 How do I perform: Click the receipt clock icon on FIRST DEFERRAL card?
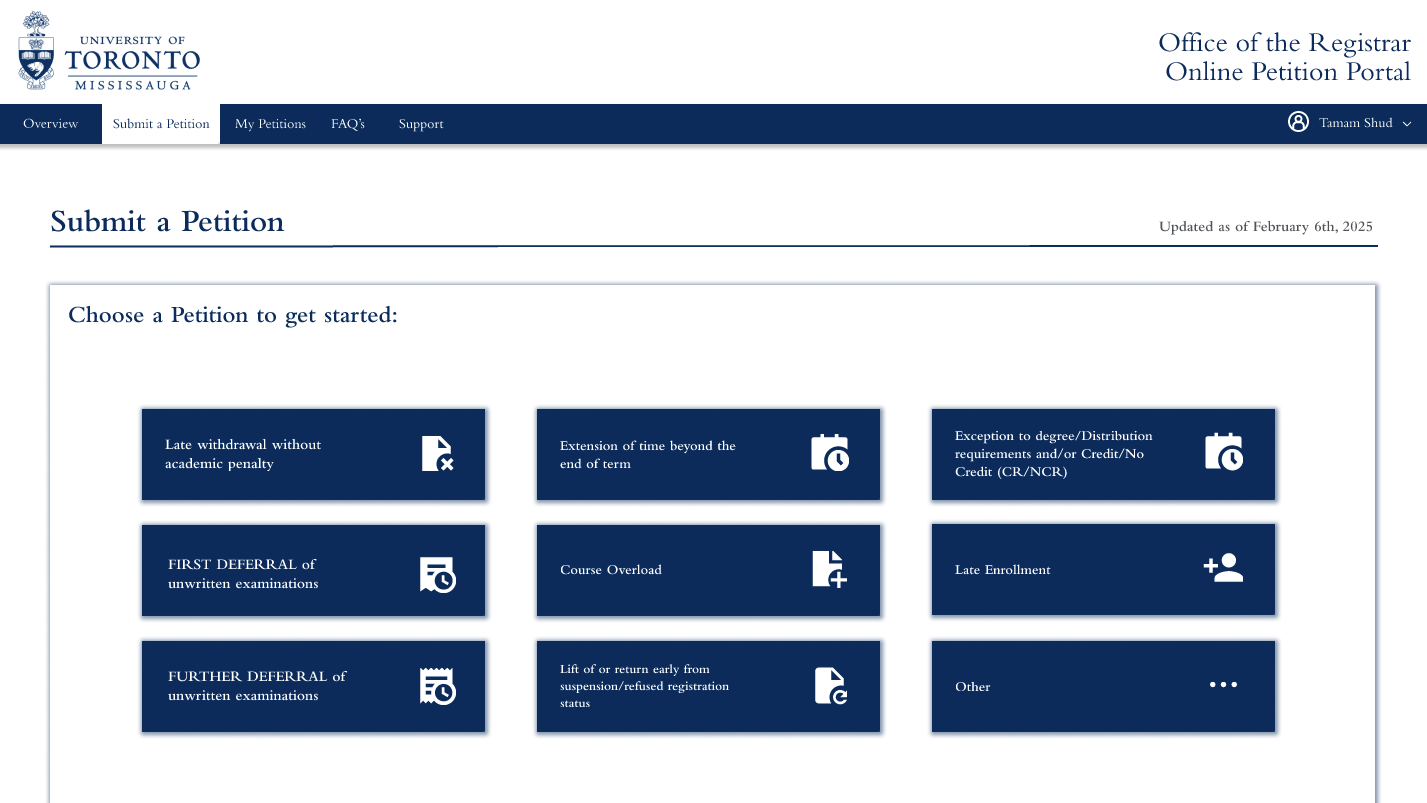point(437,574)
